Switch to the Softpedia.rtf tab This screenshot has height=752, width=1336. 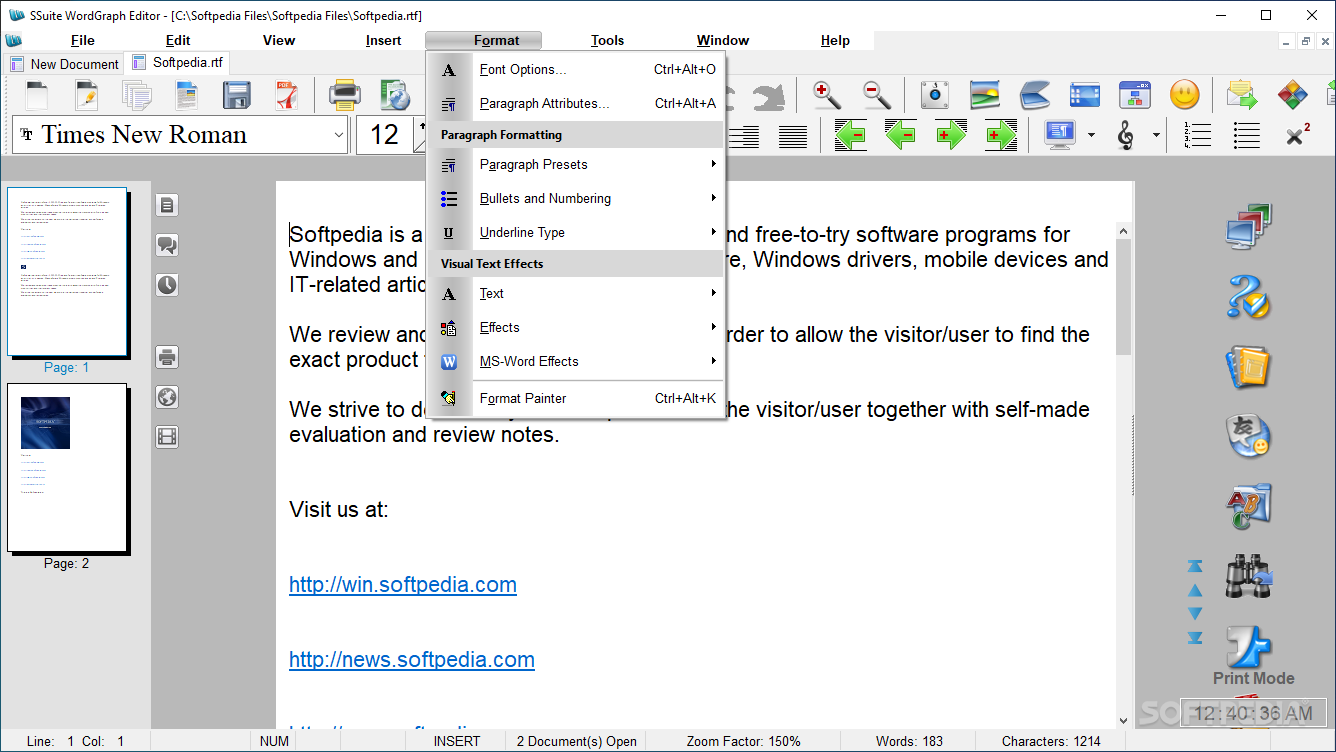click(178, 62)
